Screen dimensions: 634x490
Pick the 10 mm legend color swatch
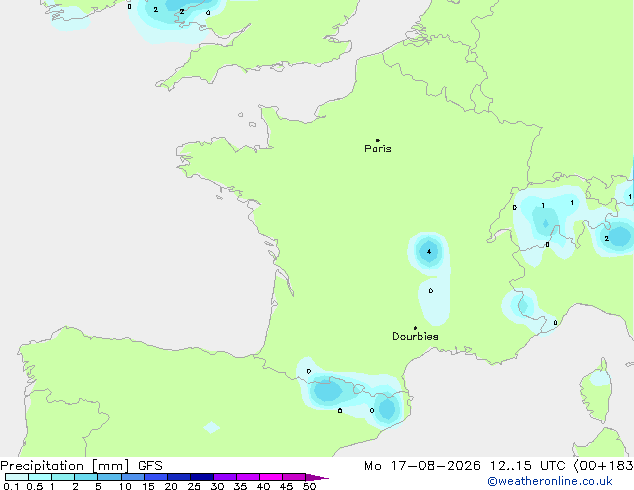pyautogui.click(x=132, y=477)
